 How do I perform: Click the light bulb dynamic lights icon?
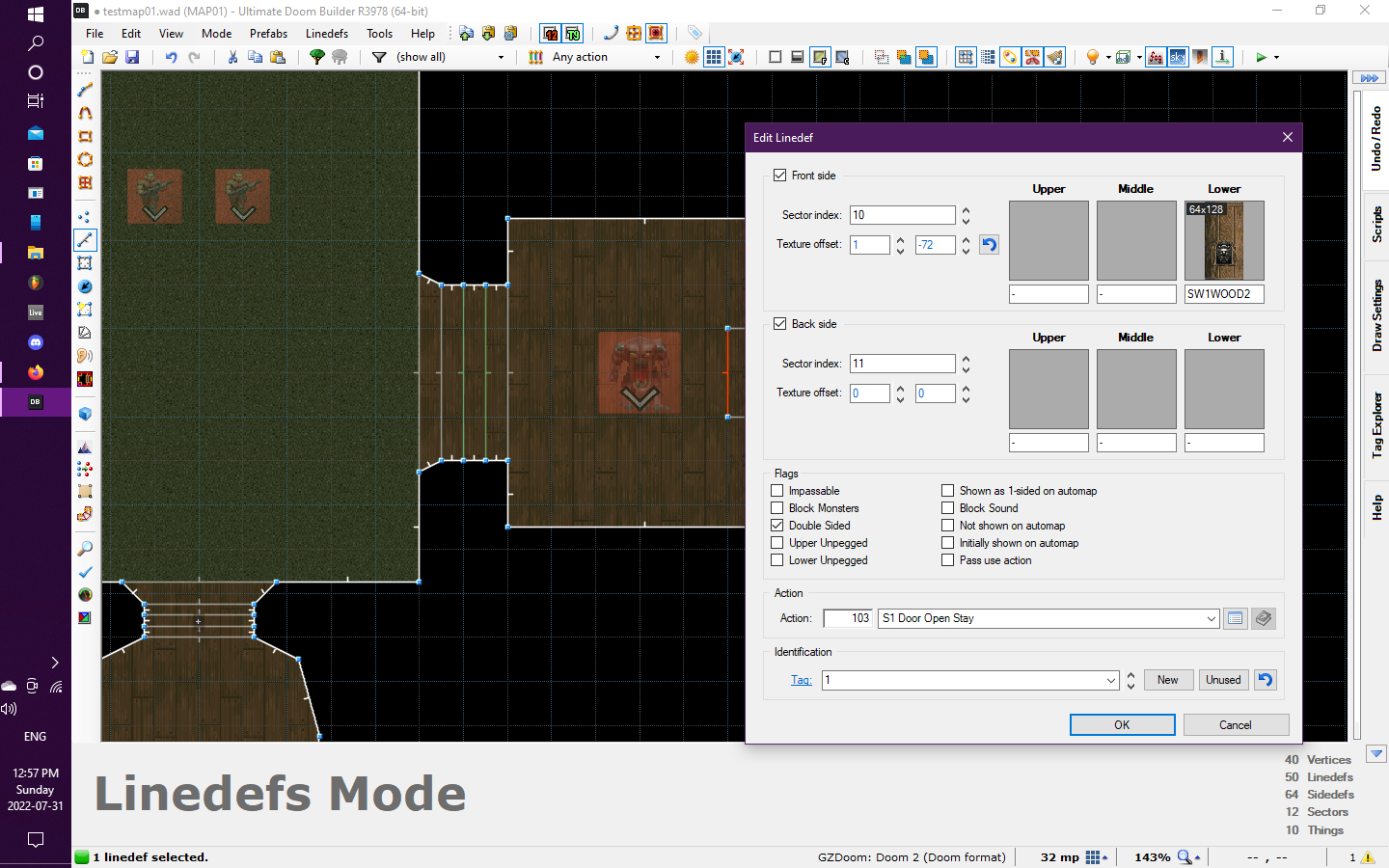pyautogui.click(x=1092, y=58)
